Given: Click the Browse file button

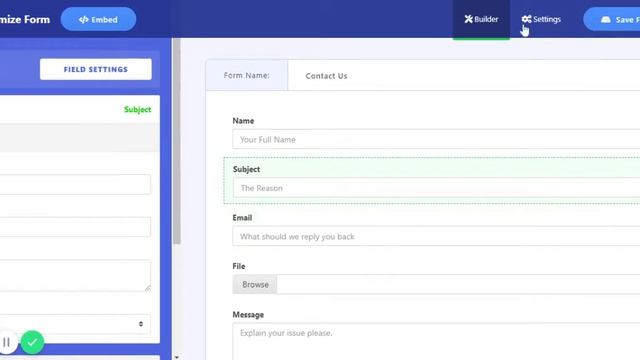Looking at the screenshot, I should [255, 284].
